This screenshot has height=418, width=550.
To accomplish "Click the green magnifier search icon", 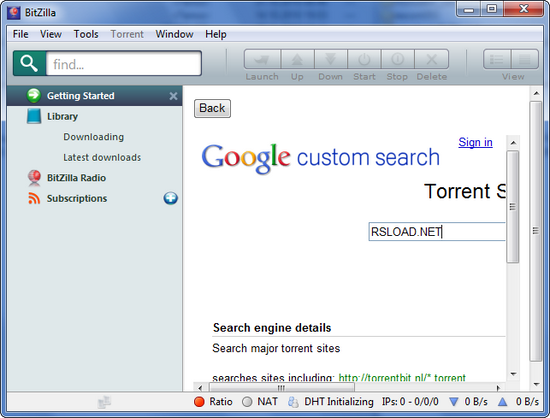I will click(29, 63).
